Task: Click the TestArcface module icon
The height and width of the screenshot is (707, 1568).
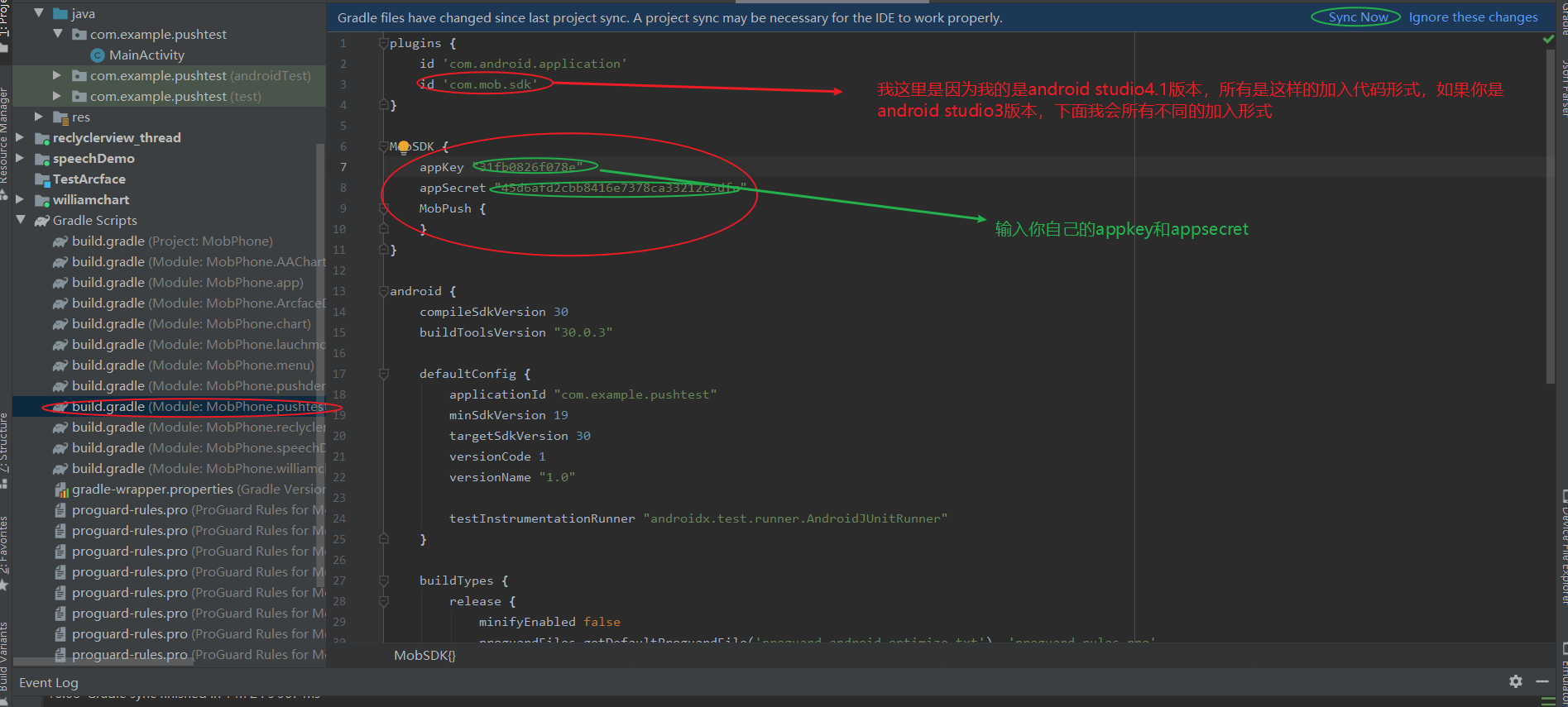Action: (42, 179)
